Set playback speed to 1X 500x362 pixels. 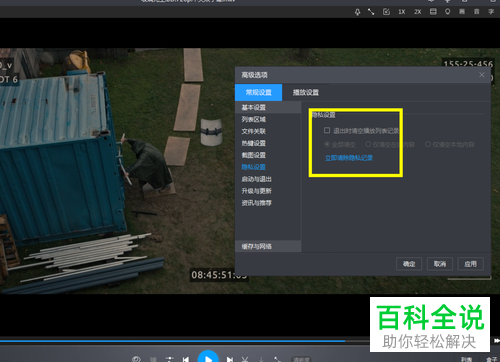pos(402,12)
